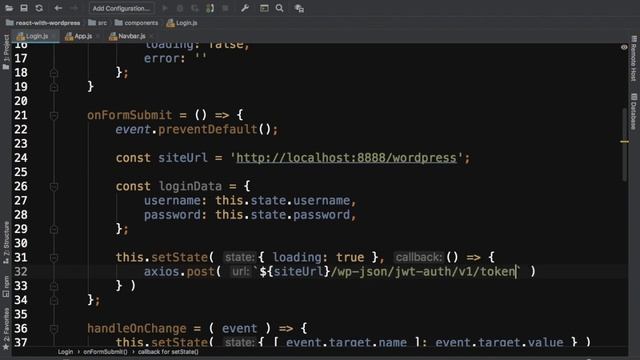Click the Login breadcrumb in bottom bar

point(65,352)
